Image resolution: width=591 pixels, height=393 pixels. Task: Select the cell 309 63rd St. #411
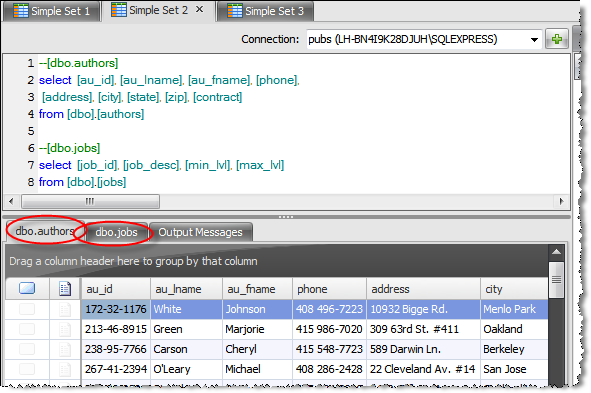tap(423, 329)
